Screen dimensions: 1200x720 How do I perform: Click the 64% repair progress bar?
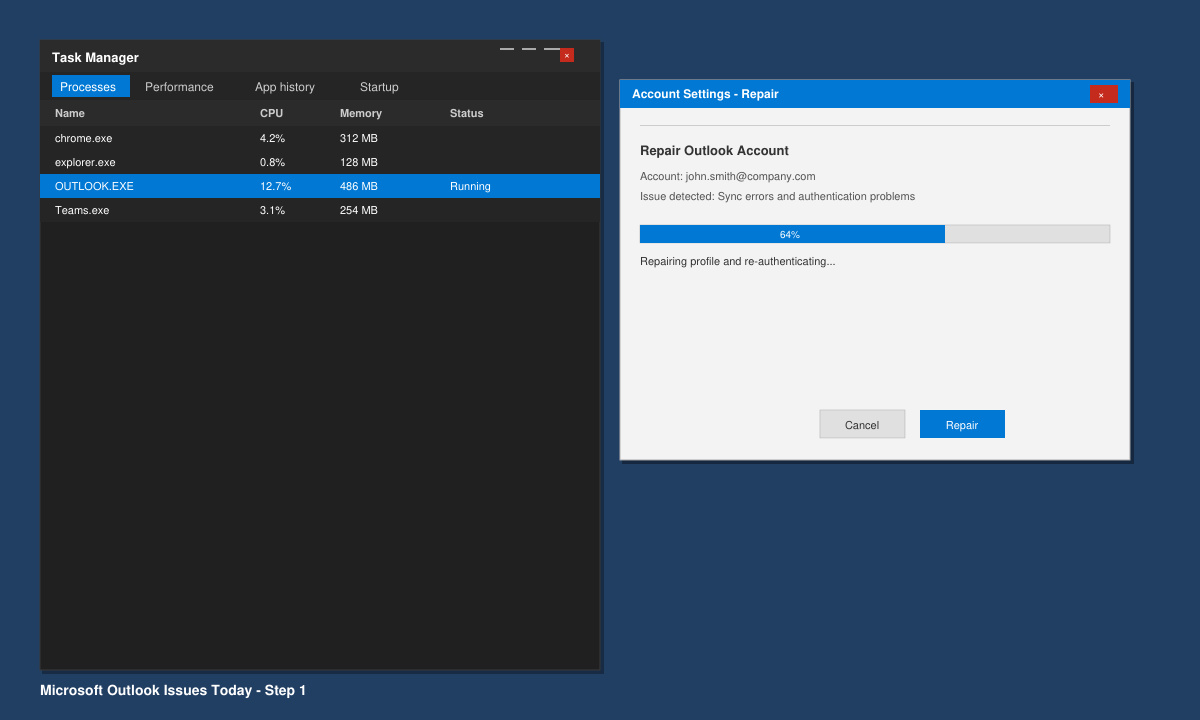(875, 234)
